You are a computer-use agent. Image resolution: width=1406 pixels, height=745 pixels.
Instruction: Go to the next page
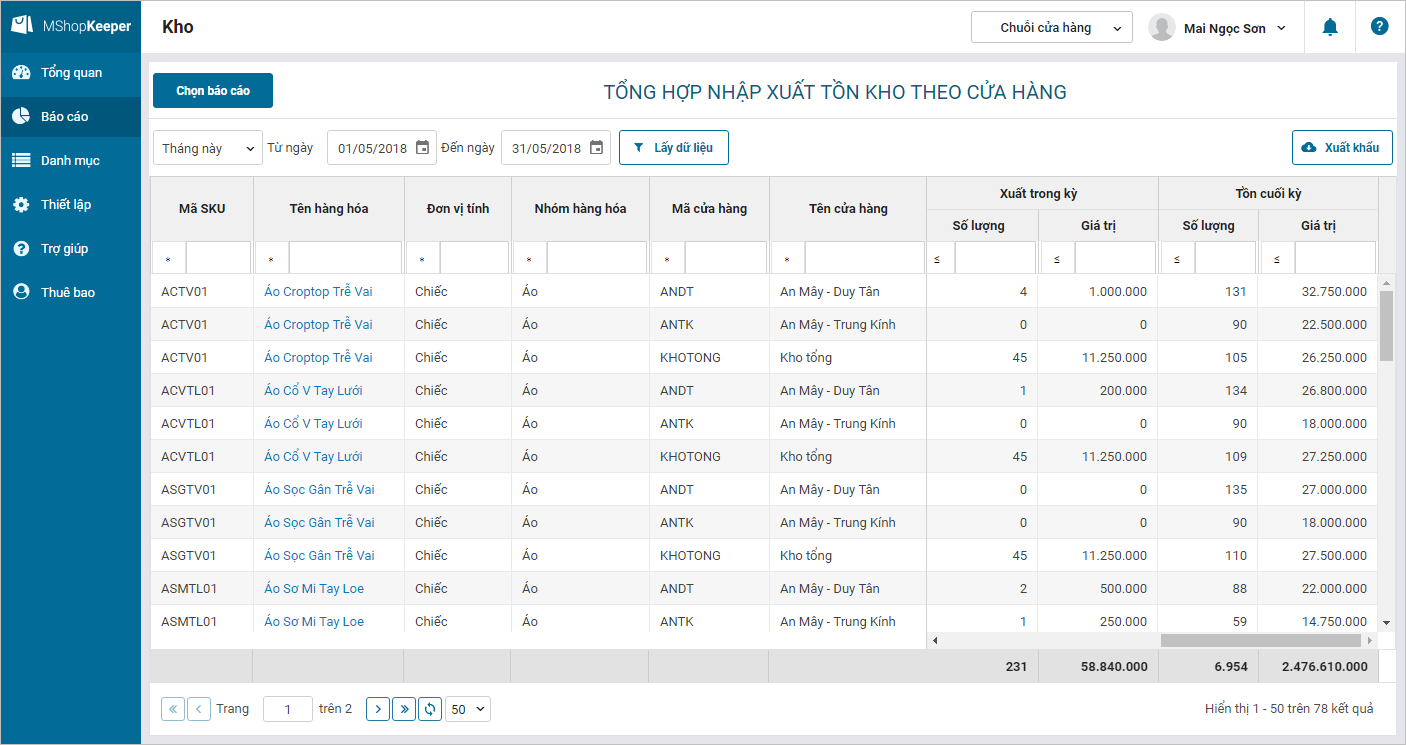tap(378, 709)
